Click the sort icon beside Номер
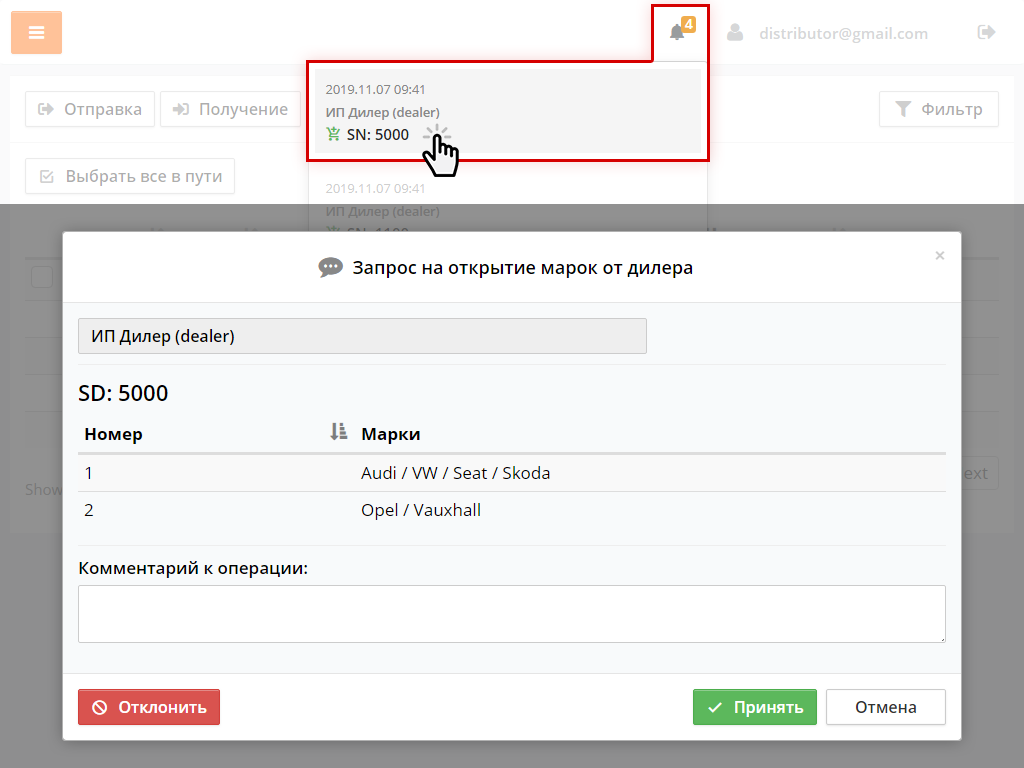1024x768 pixels. (338, 432)
